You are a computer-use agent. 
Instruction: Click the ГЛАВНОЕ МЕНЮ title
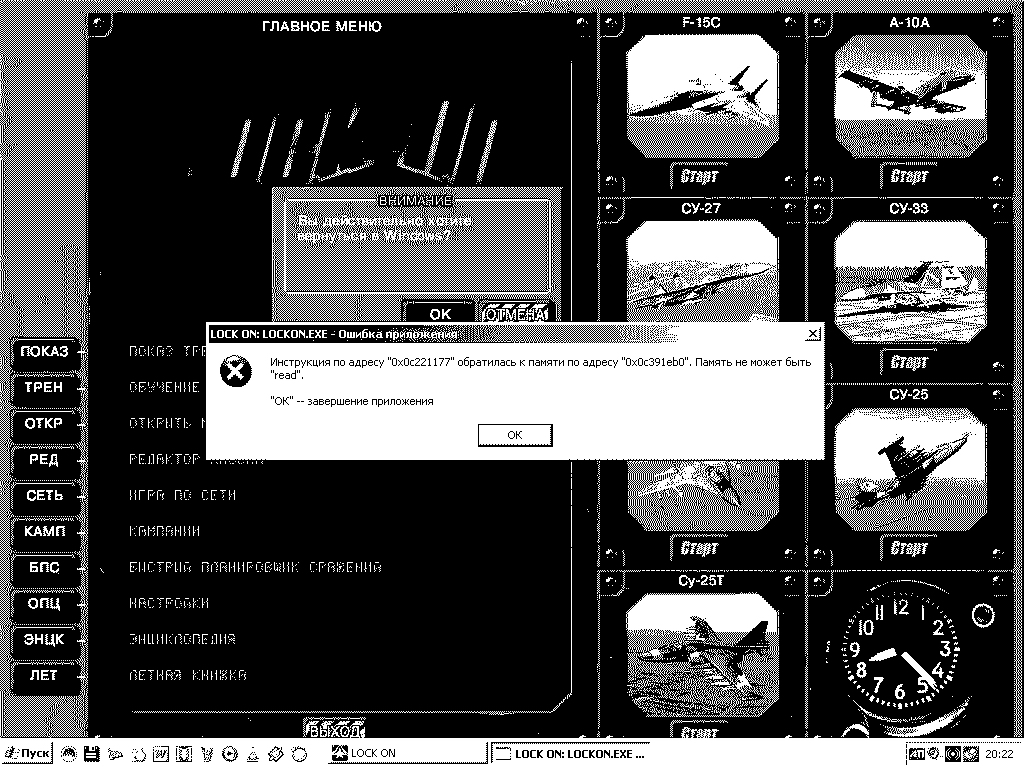pos(322,26)
